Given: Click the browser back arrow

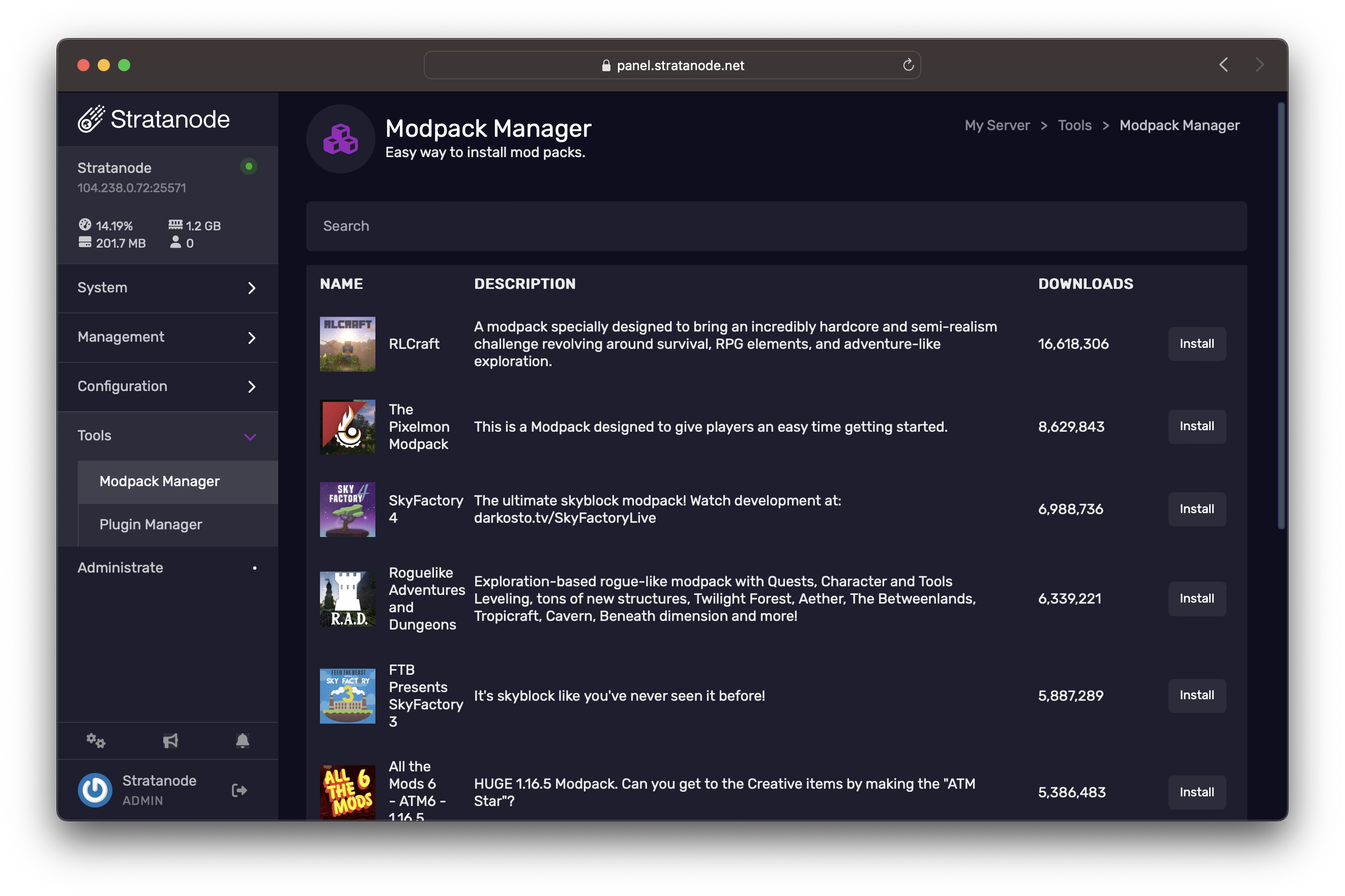Looking at the screenshot, I should tap(1224, 65).
